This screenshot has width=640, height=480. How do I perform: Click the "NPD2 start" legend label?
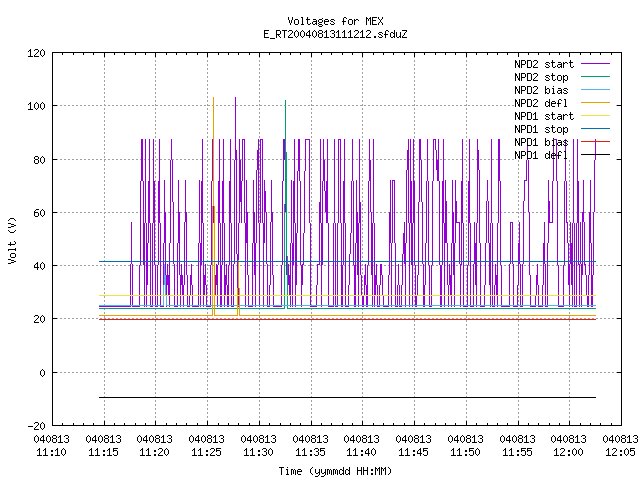[x=544, y=64]
